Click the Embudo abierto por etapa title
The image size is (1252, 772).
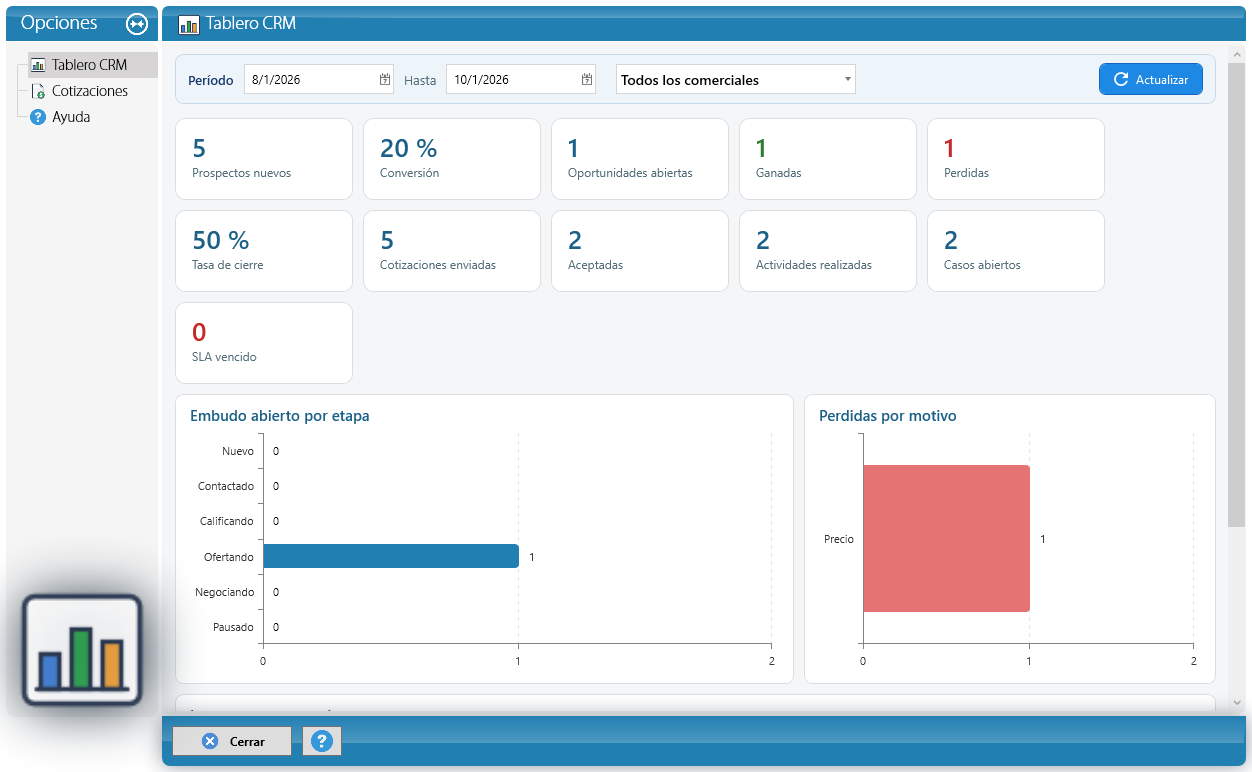coord(280,416)
